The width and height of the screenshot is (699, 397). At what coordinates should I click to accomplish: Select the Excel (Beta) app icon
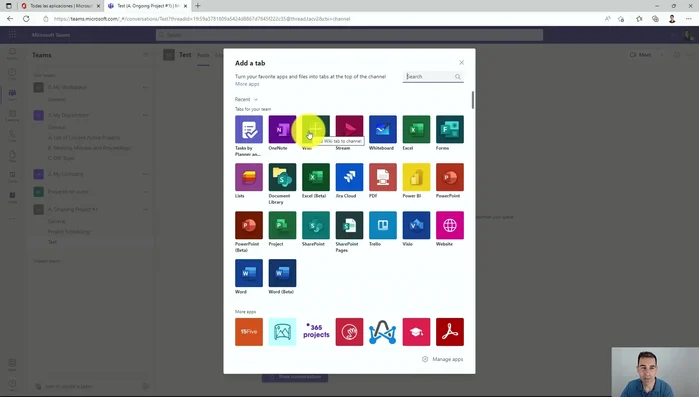pyautogui.click(x=316, y=177)
